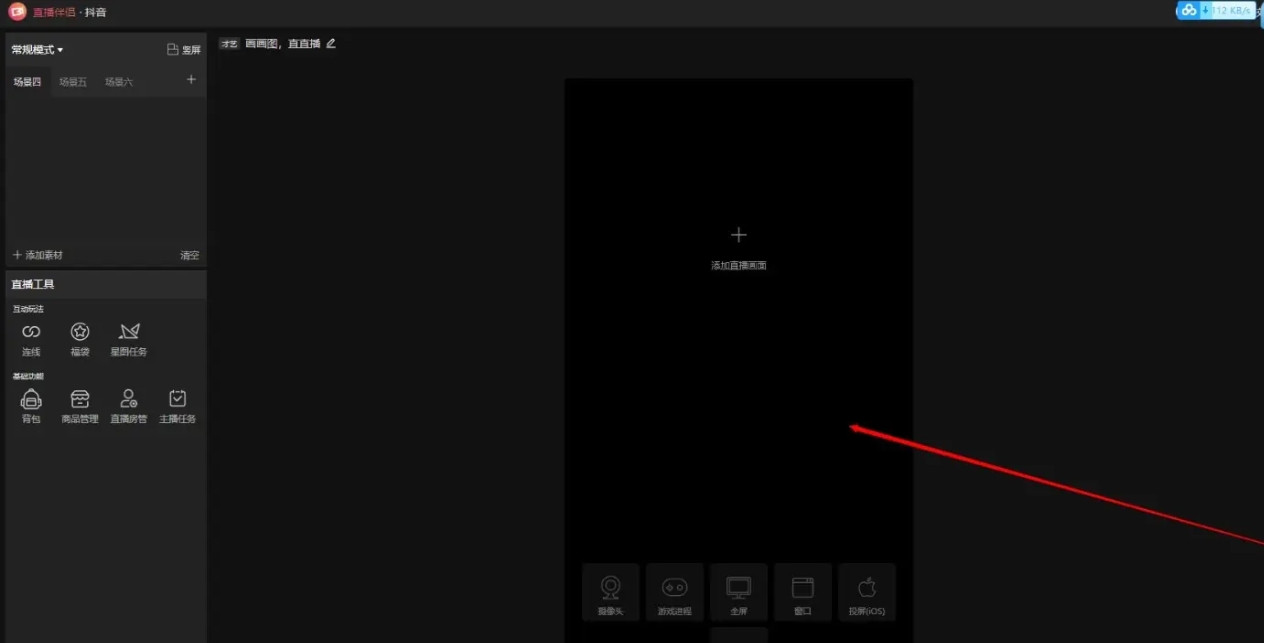
Task: Select 投屏(iOS) screen mirroring source
Action: click(x=866, y=592)
